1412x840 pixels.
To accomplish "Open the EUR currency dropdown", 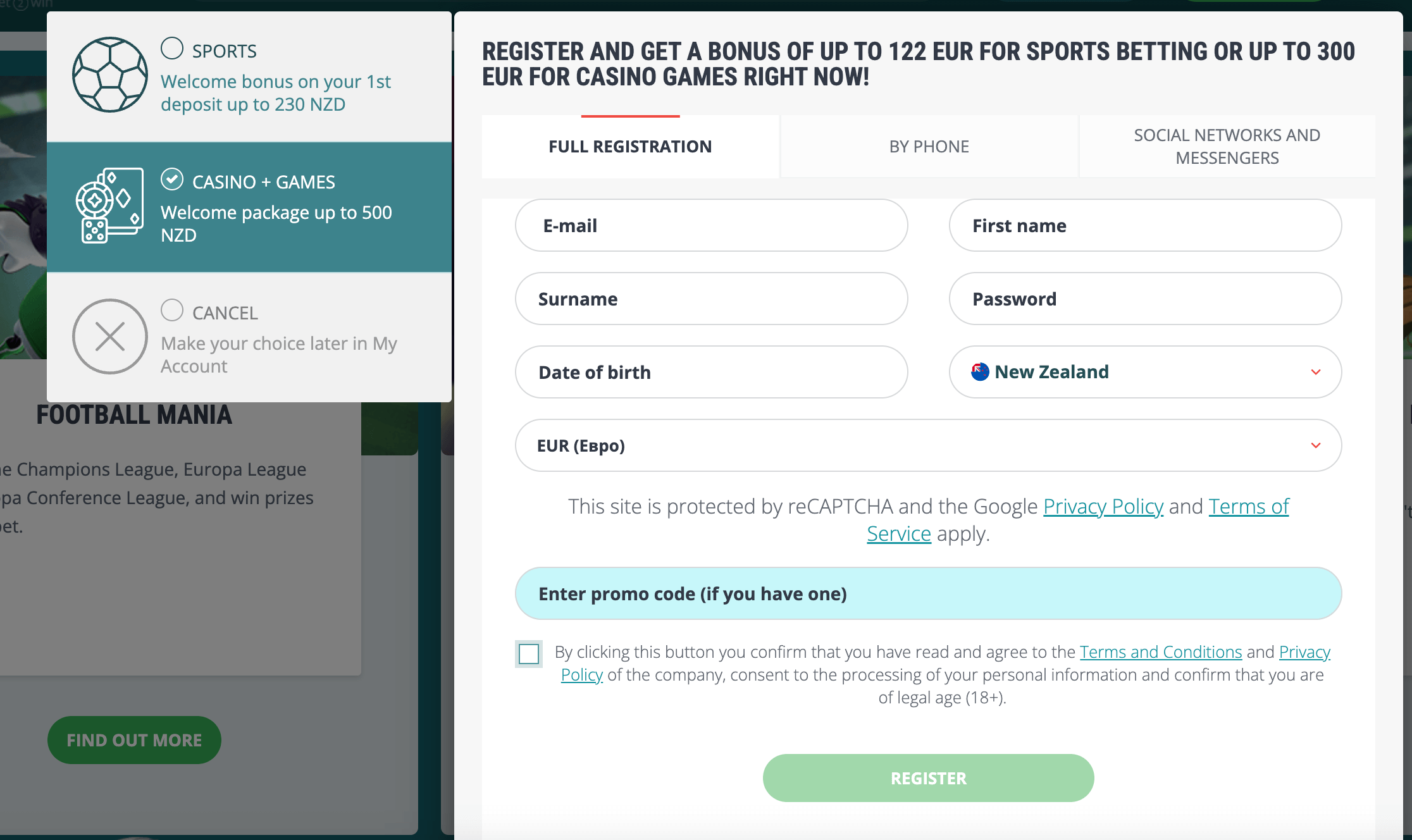I will [1316, 445].
